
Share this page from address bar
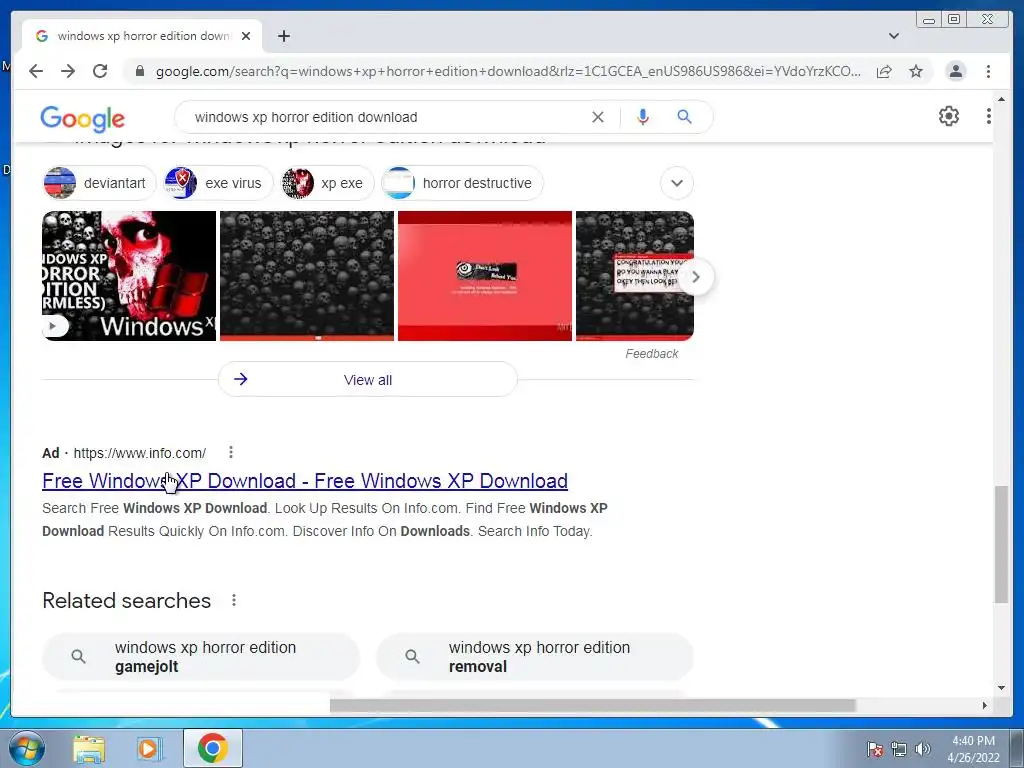884,71
